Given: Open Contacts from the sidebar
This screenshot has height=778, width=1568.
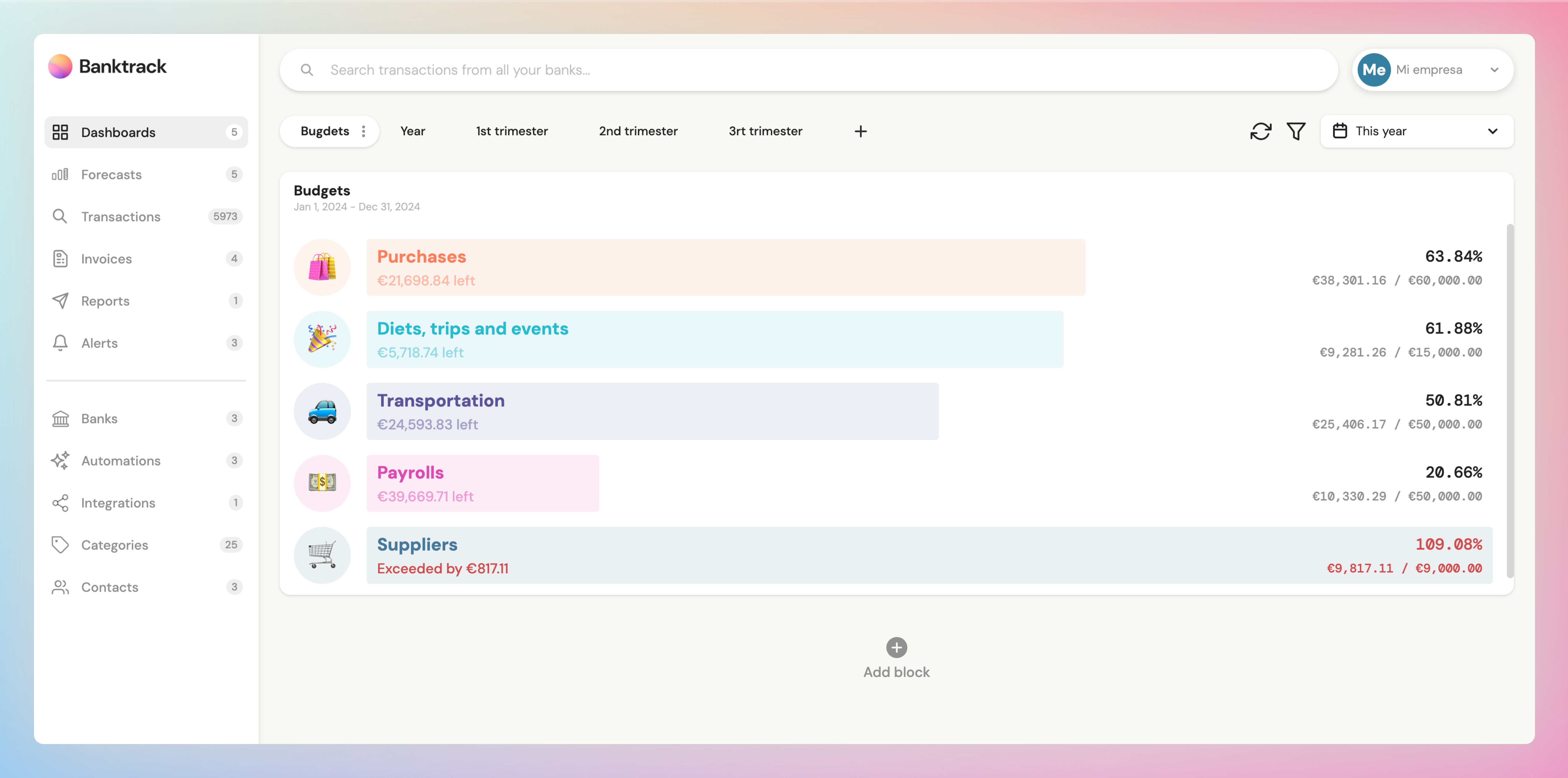Looking at the screenshot, I should pyautogui.click(x=110, y=587).
